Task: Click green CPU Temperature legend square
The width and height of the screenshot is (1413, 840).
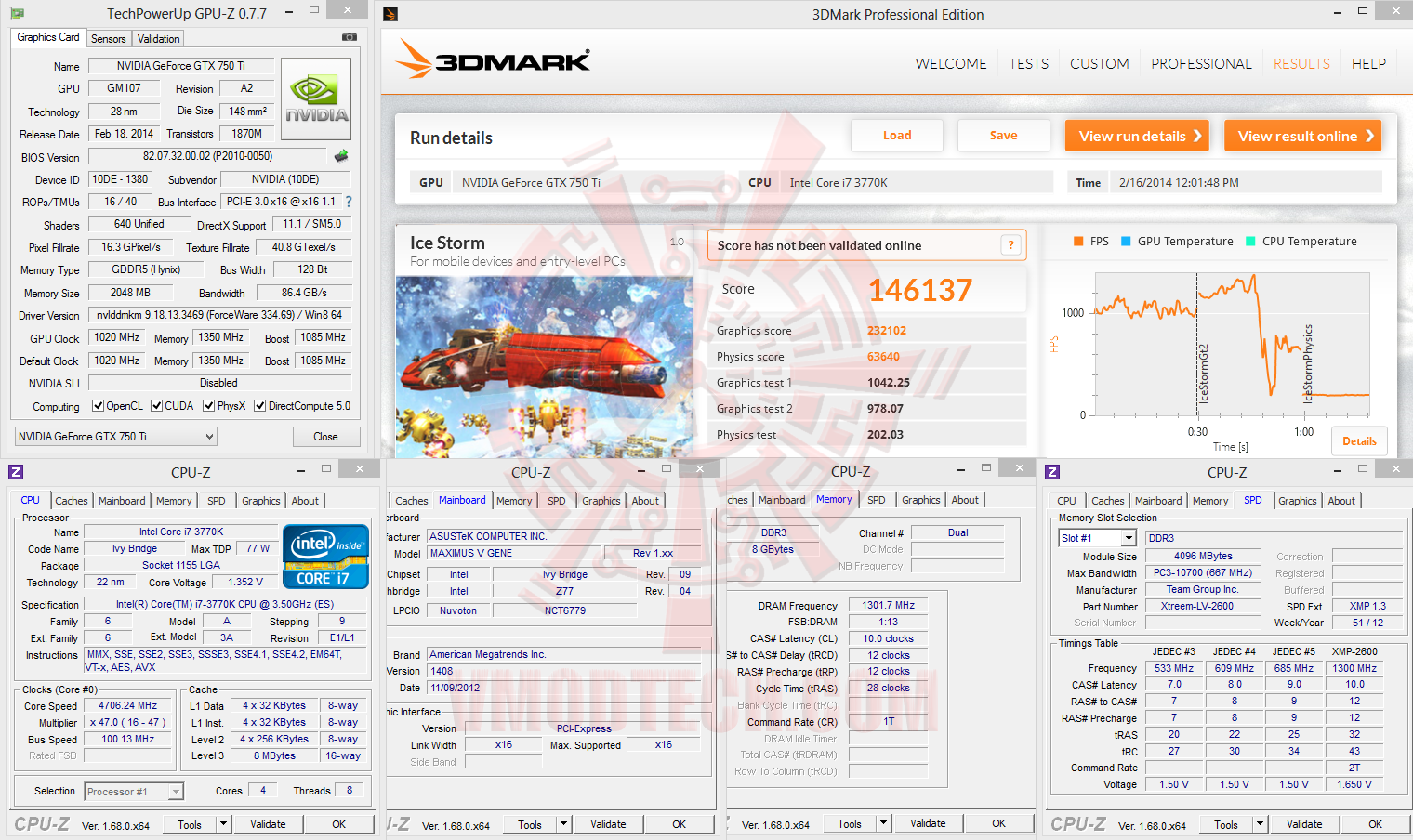Action: coord(1250,242)
